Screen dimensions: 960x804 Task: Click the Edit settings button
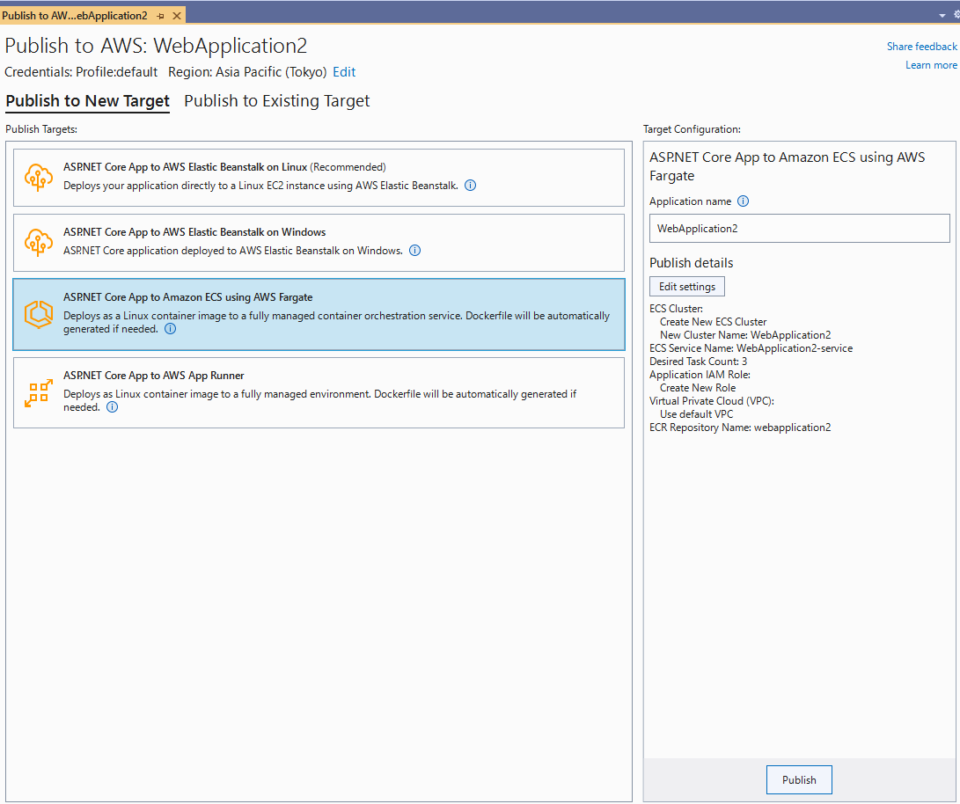[x=687, y=287]
